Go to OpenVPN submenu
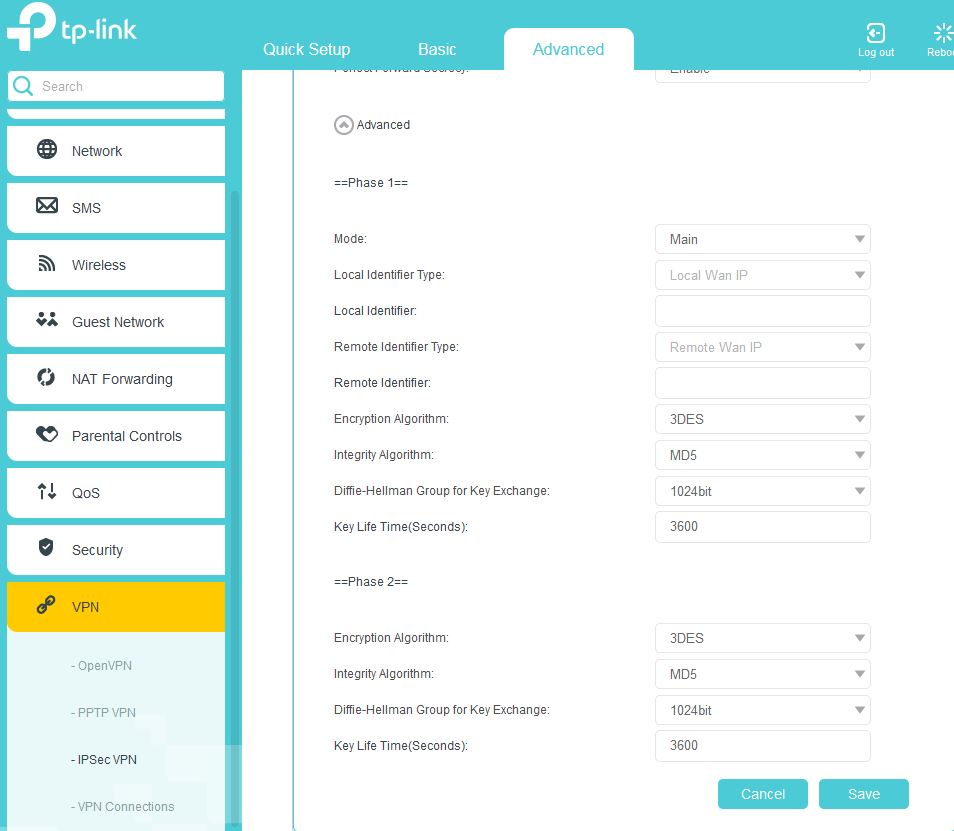The height and width of the screenshot is (831, 954). click(x=102, y=666)
